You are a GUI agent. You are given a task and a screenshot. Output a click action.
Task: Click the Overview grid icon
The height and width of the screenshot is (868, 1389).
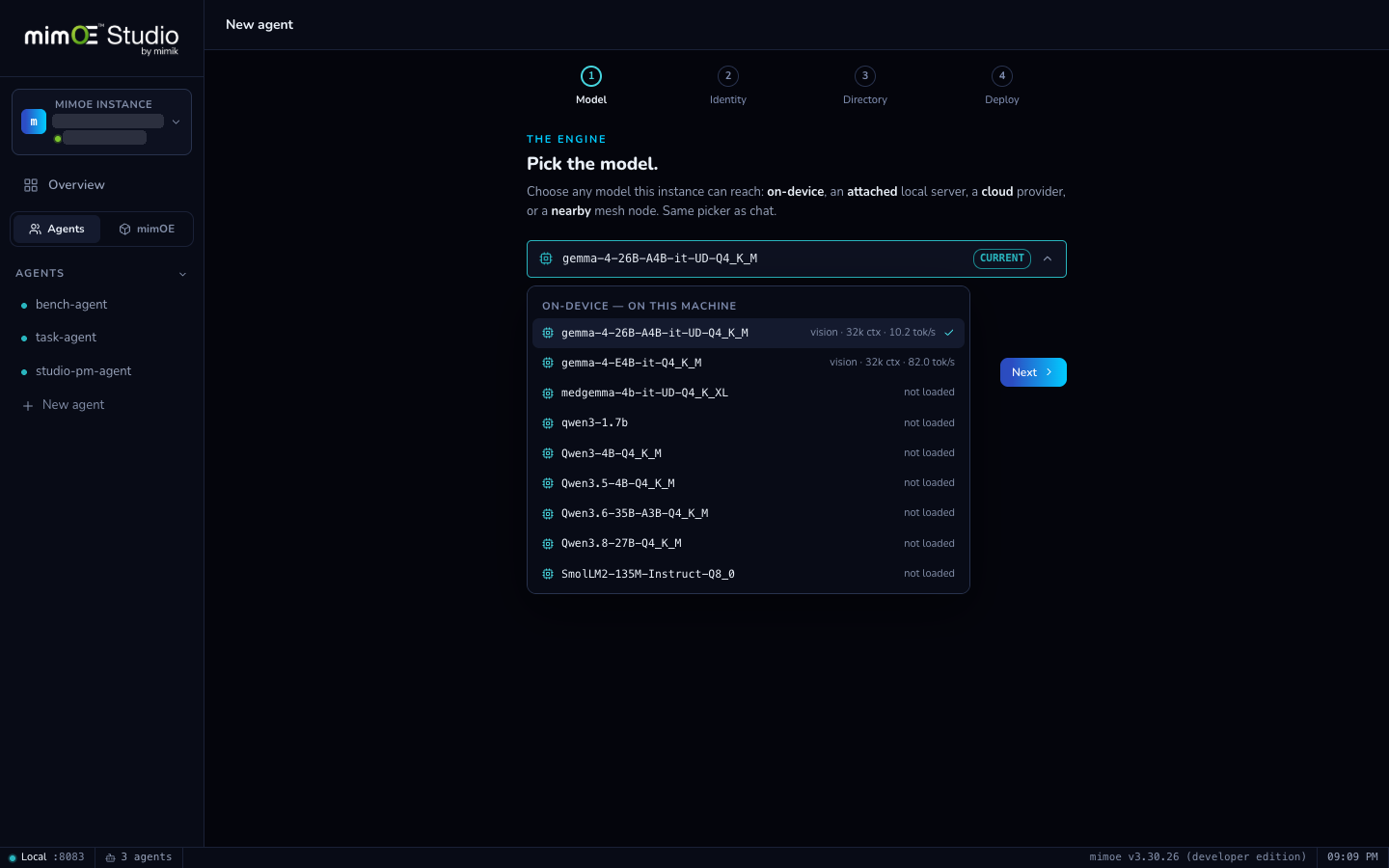click(31, 185)
